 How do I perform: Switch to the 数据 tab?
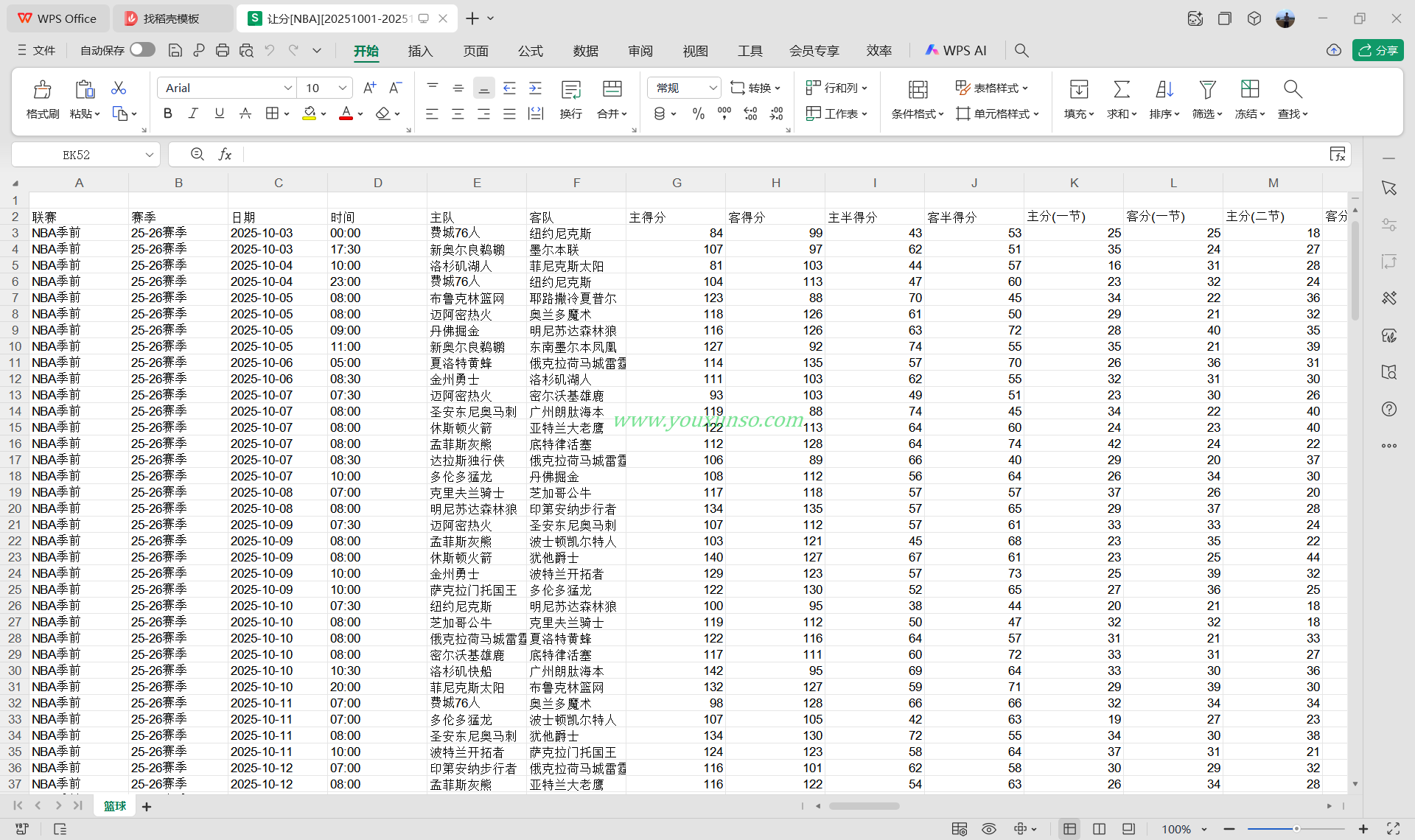point(585,50)
